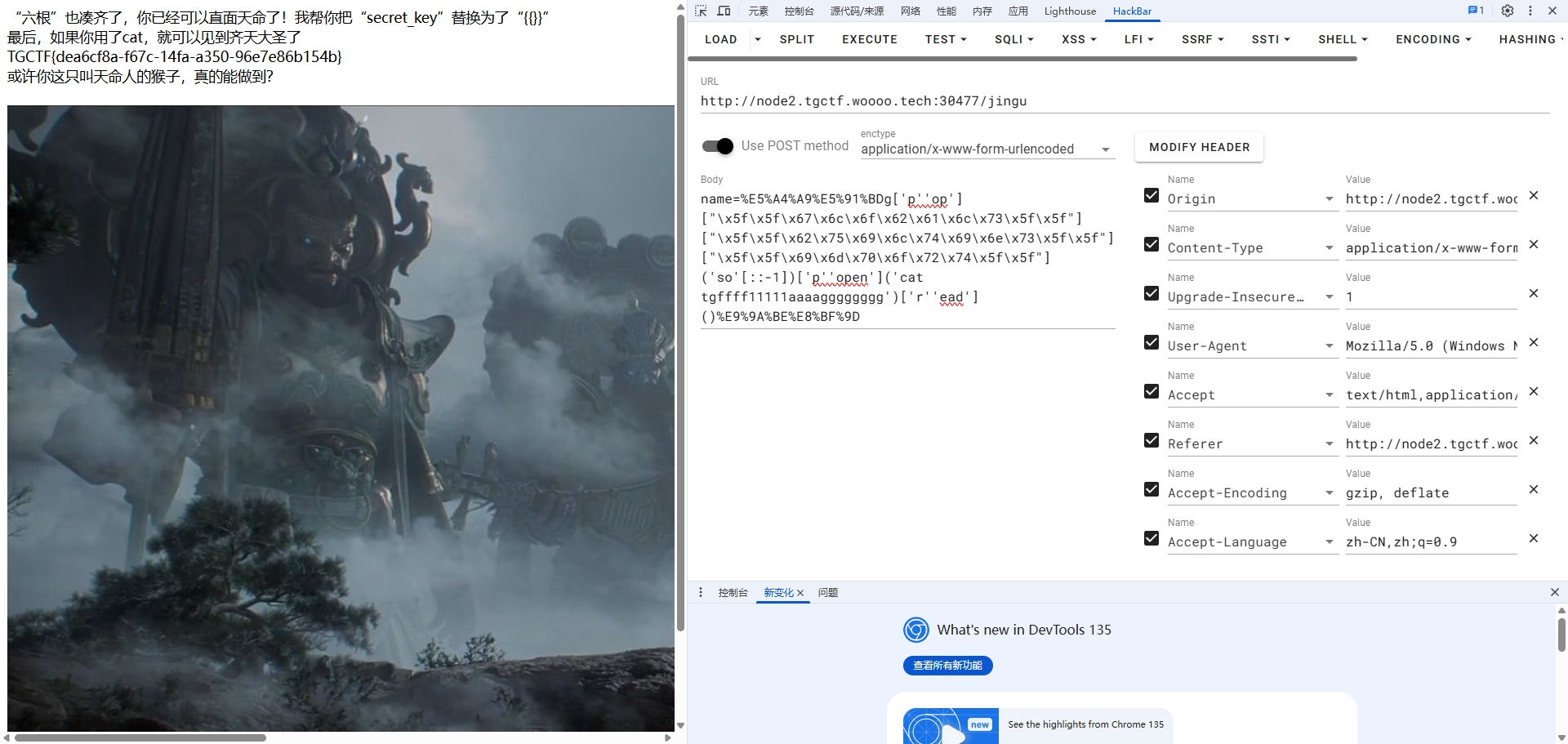The height and width of the screenshot is (744, 1568).
Task: Toggle the device toolbar icon
Action: click(724, 11)
